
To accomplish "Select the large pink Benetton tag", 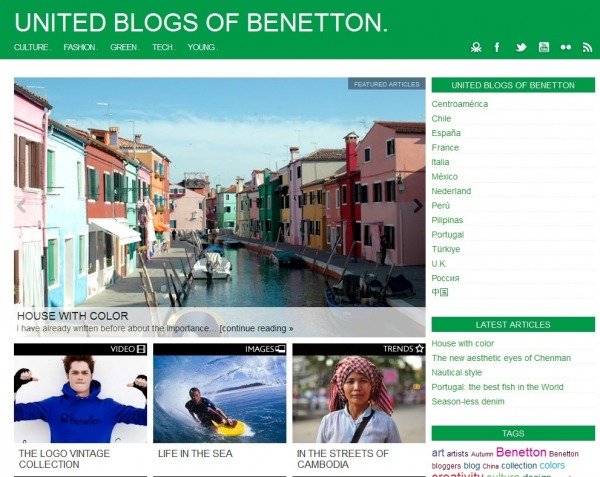I will 521,452.
